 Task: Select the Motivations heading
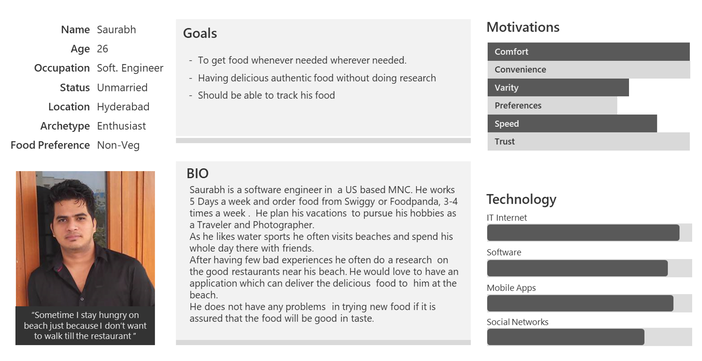(523, 27)
